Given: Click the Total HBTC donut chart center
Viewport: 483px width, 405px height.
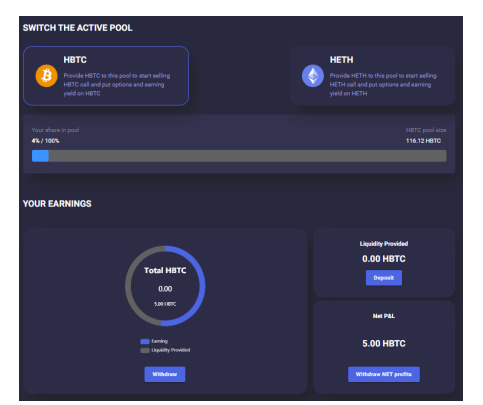Looking at the screenshot, I should tap(165, 286).
